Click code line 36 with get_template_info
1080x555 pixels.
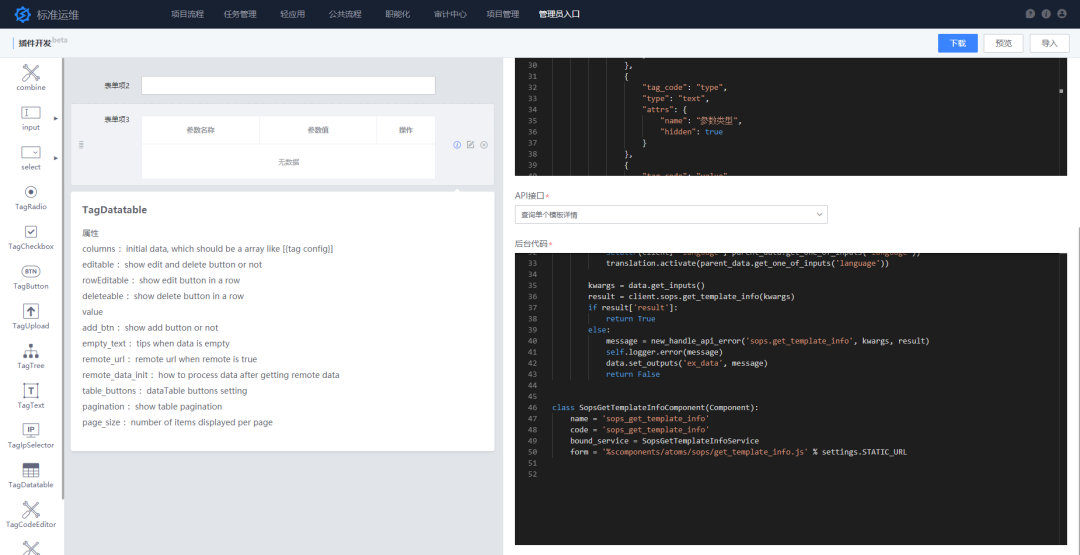click(692, 297)
